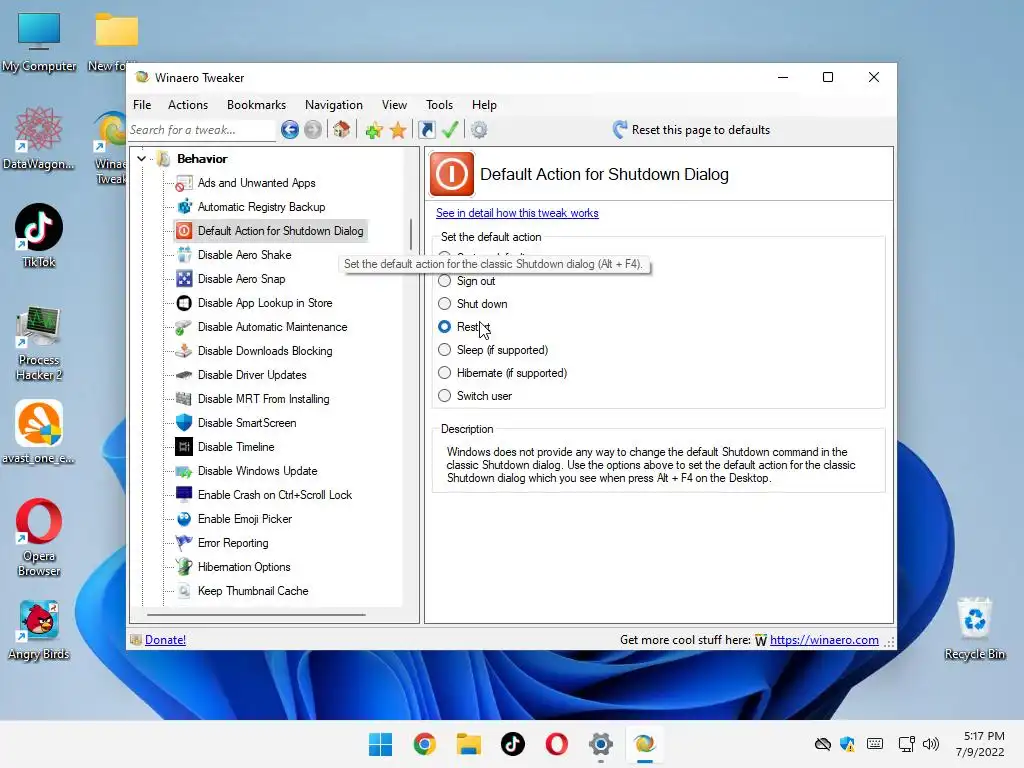Open the Help menu

(x=485, y=104)
